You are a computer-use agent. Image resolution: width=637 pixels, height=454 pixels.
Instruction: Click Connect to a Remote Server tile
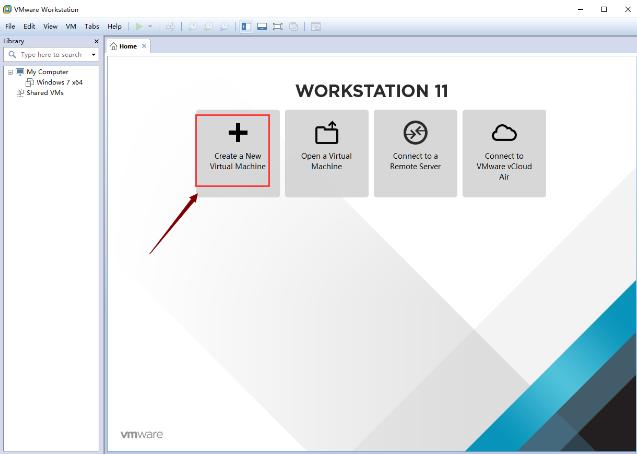point(415,151)
